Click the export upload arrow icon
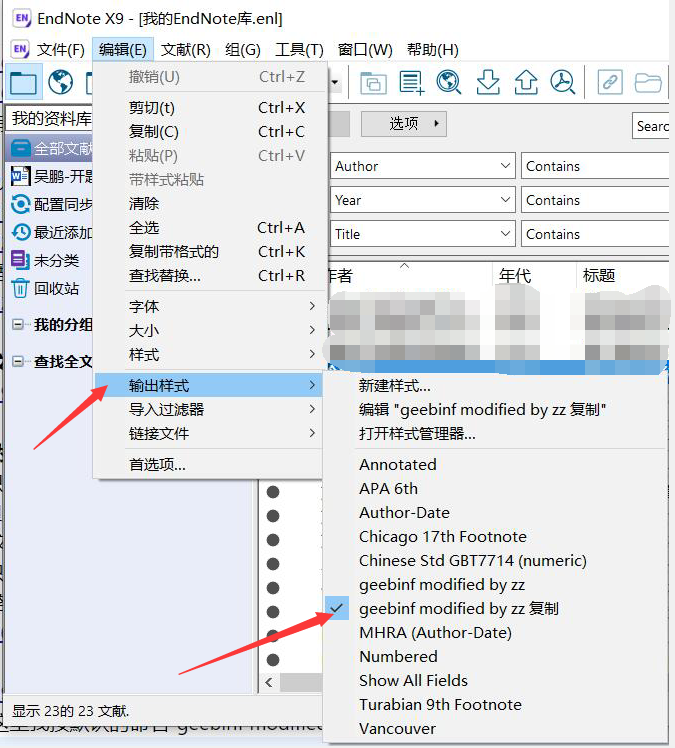 526,82
